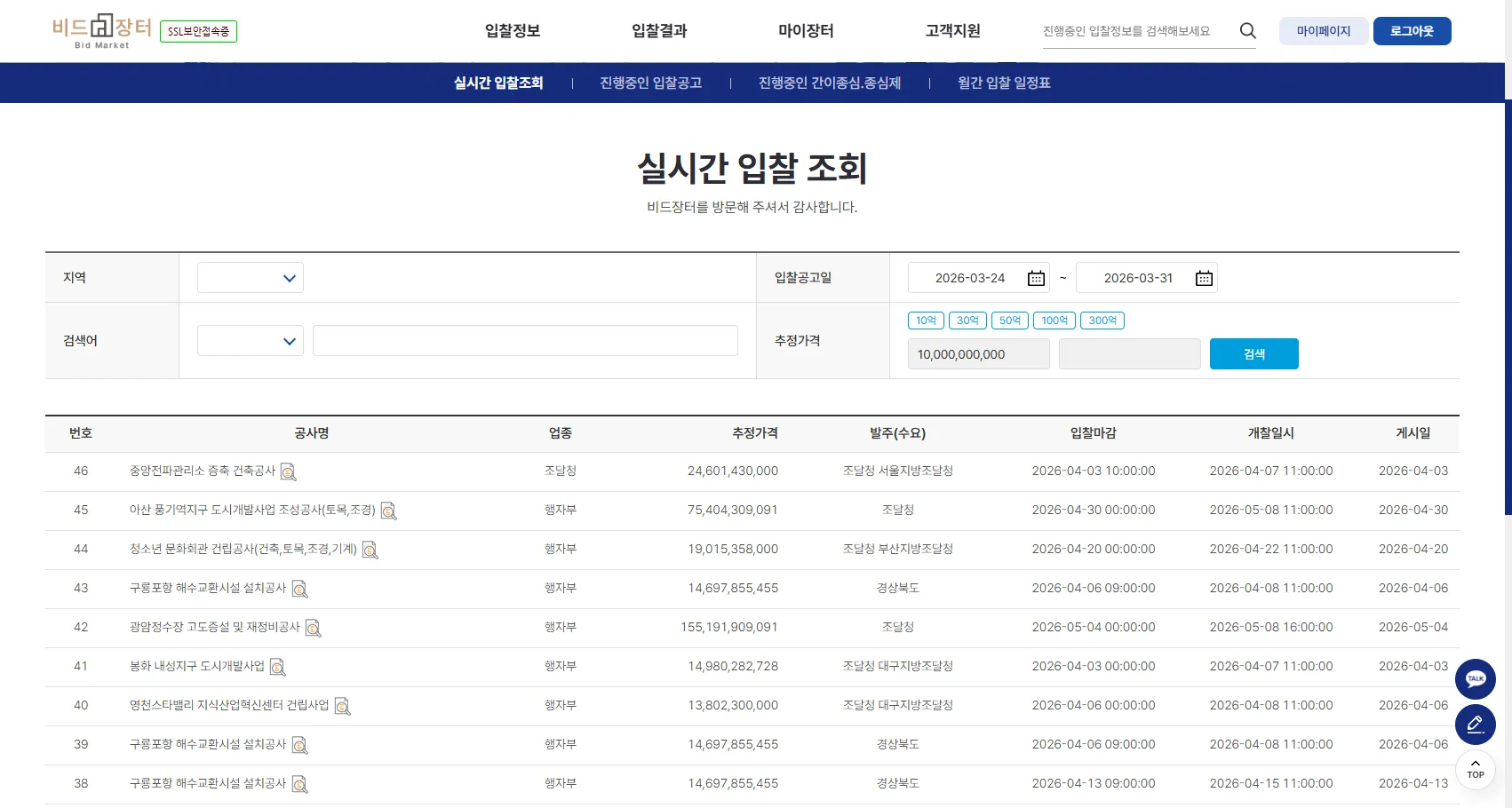Screen dimensions: 1512x808
Task: Open the 고객지원 menu
Action: [952, 31]
